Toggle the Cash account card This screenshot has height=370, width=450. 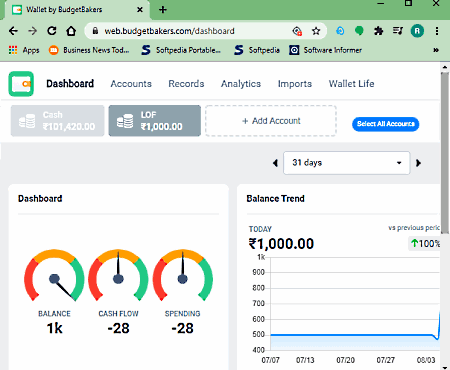click(57, 121)
